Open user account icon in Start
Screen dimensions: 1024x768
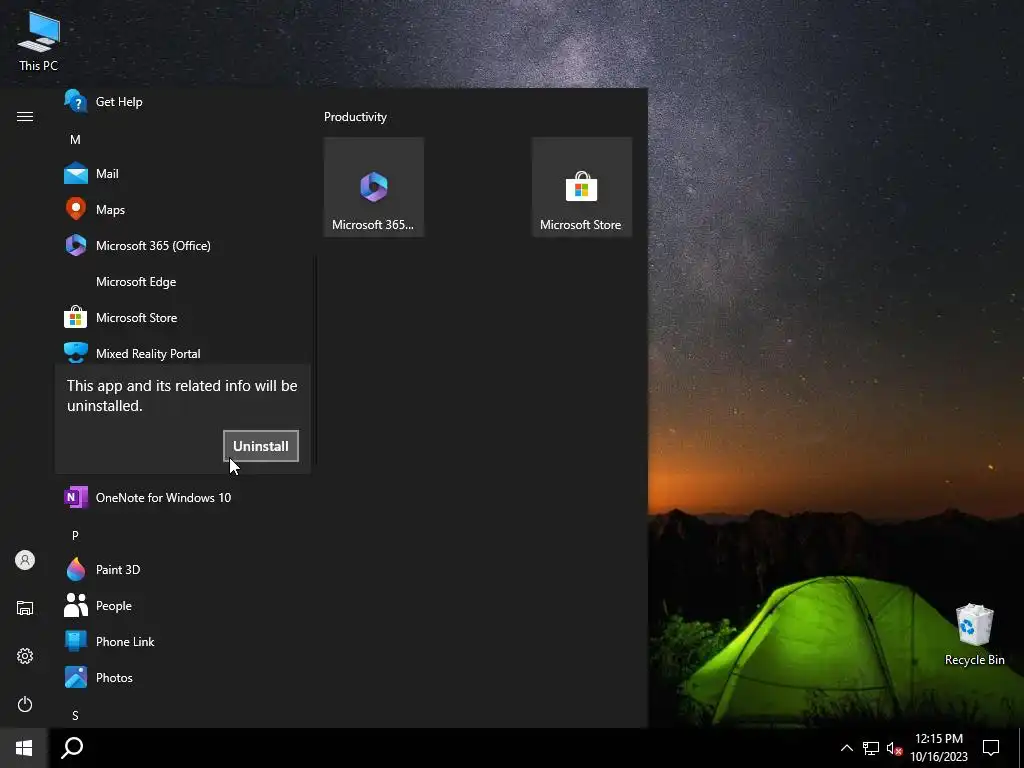[x=25, y=560]
